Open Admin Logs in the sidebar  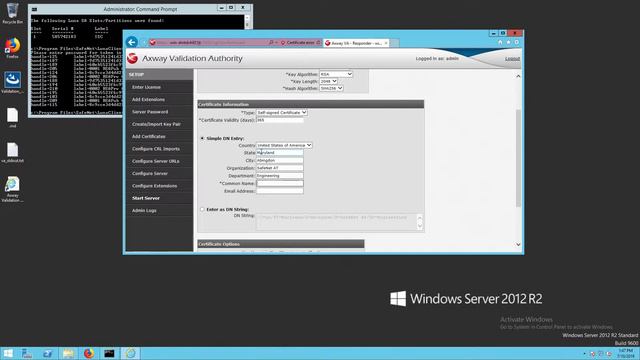click(144, 210)
